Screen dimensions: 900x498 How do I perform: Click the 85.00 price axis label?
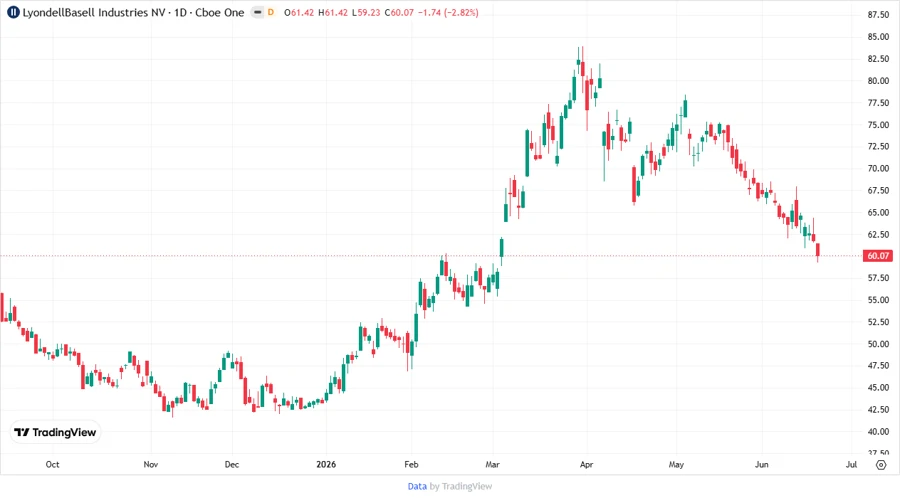[x=878, y=37]
